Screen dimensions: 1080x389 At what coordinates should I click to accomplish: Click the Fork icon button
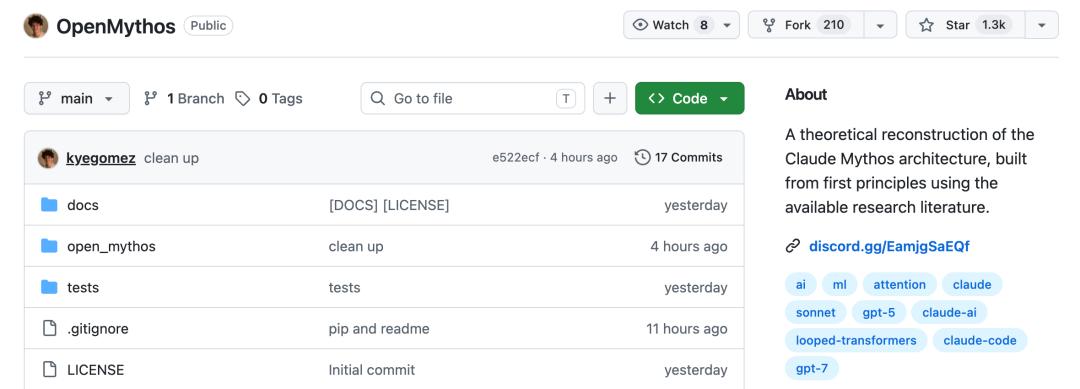[769, 25]
